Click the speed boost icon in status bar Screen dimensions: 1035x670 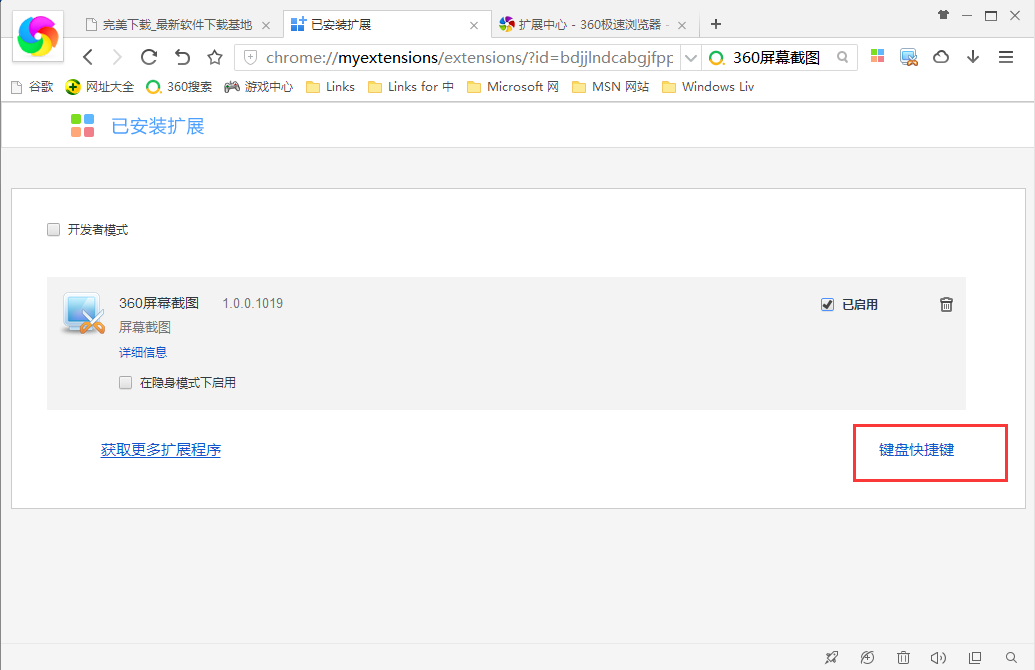(867, 657)
